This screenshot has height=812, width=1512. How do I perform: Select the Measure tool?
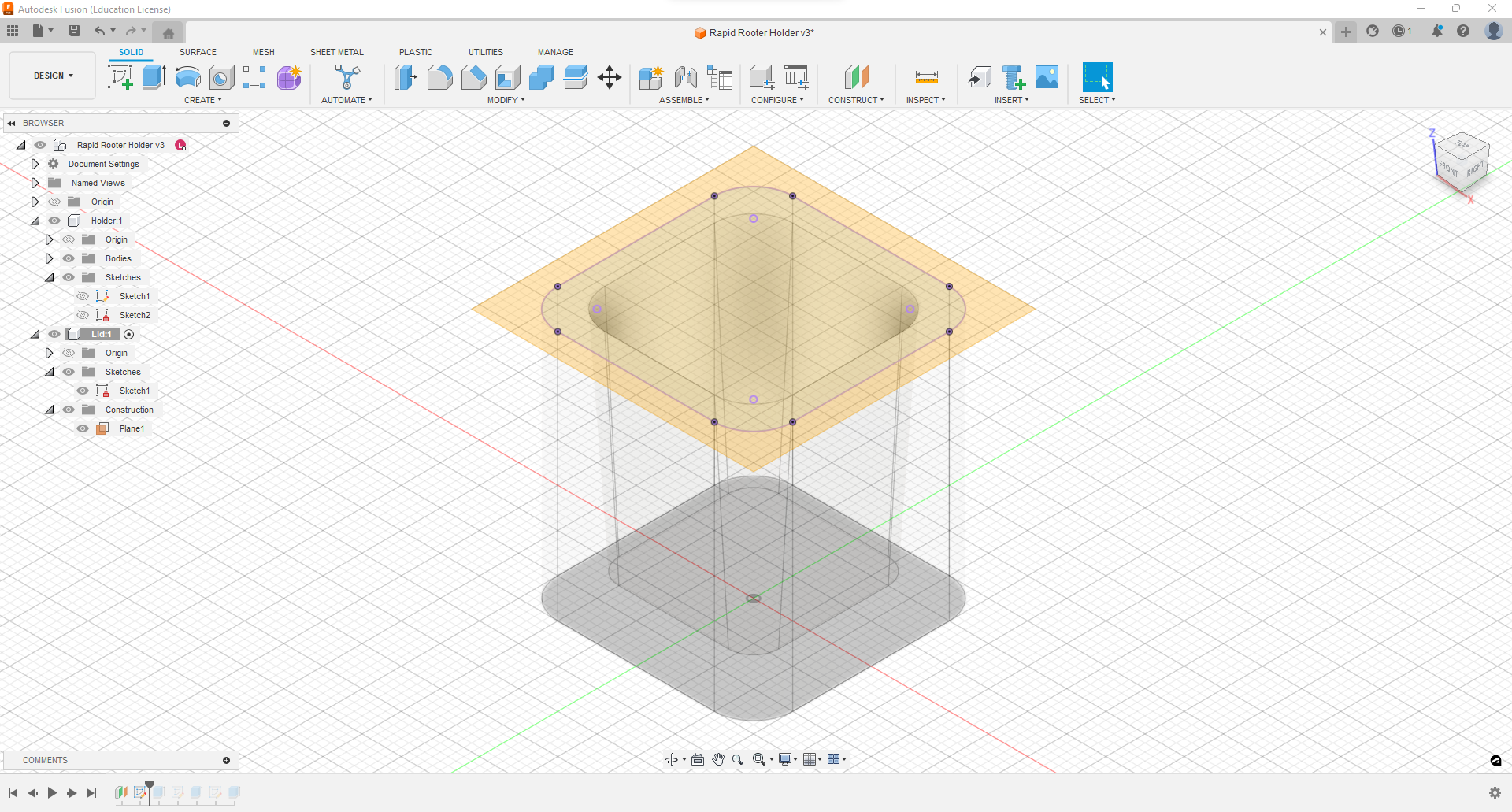(x=926, y=77)
